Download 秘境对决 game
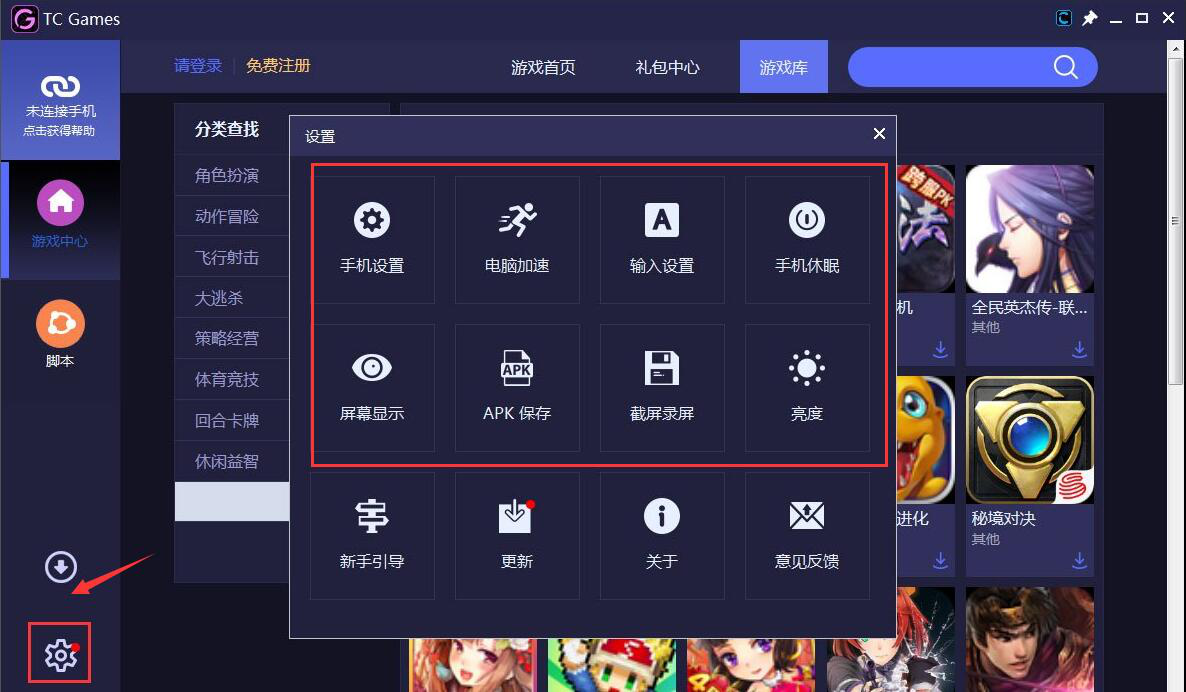This screenshot has height=692, width=1186. pos(1079,560)
